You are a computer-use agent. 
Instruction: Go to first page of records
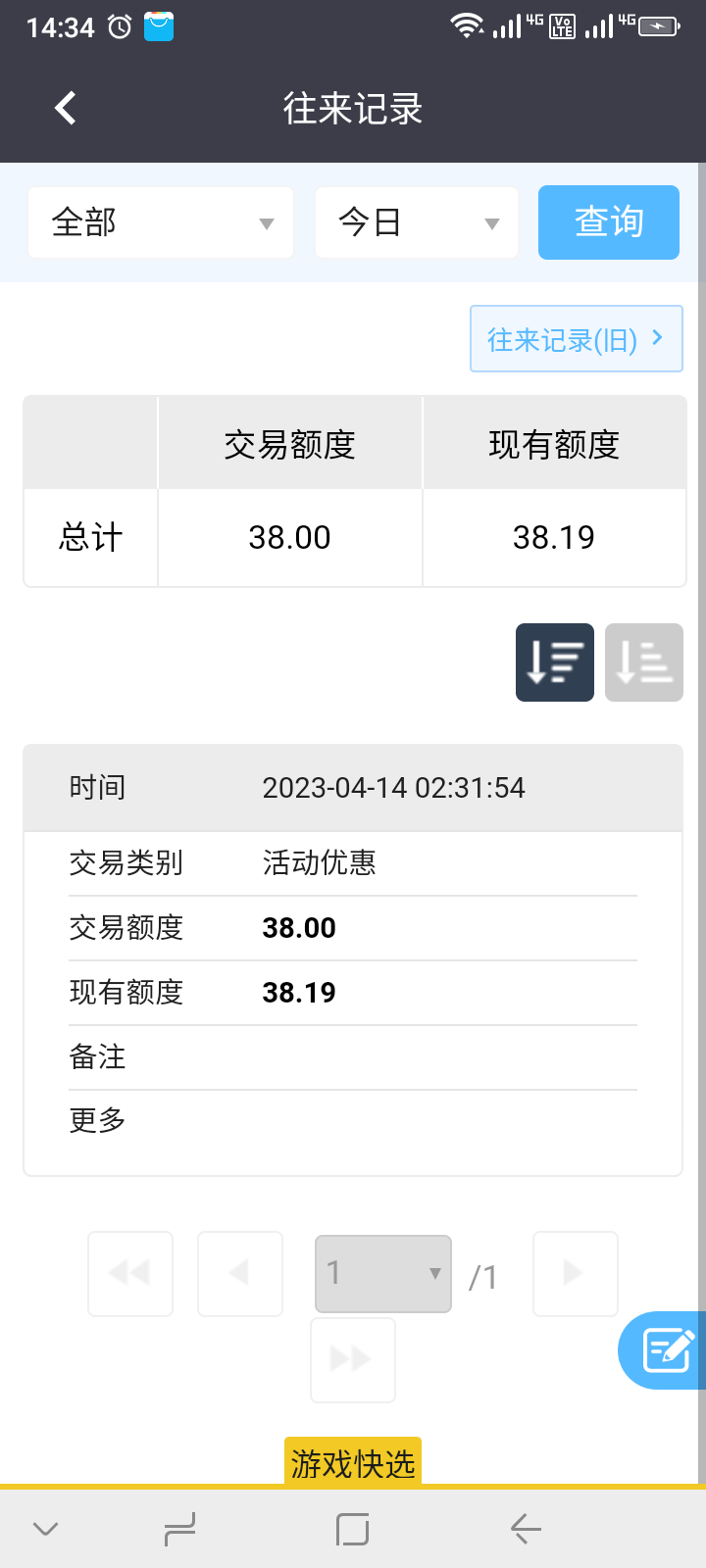(130, 1273)
